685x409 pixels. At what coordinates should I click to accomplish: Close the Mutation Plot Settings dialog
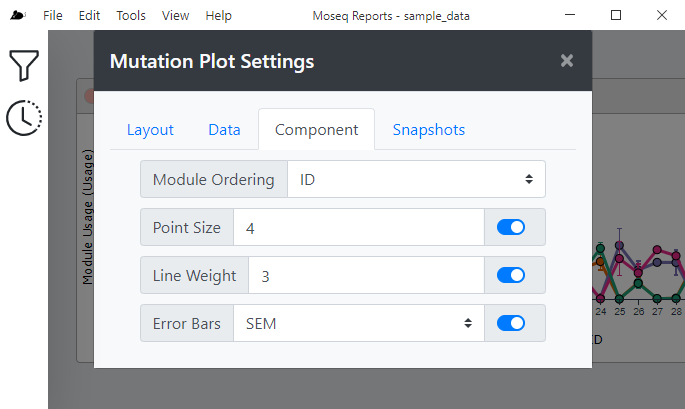[x=567, y=61]
